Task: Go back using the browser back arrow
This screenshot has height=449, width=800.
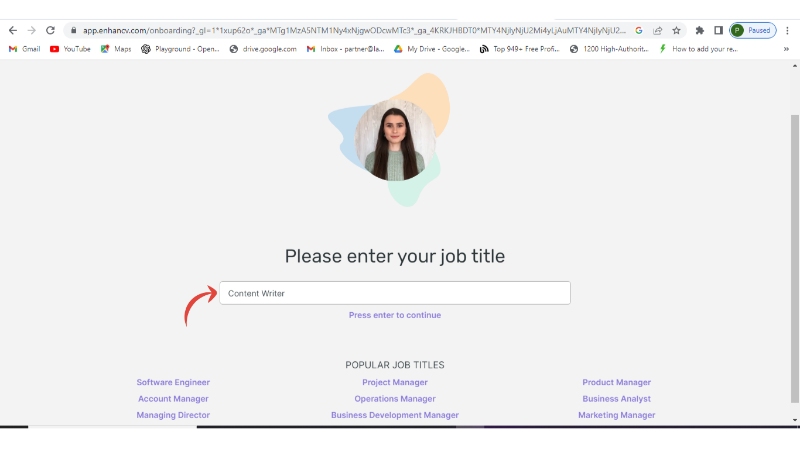Action: tap(13, 31)
